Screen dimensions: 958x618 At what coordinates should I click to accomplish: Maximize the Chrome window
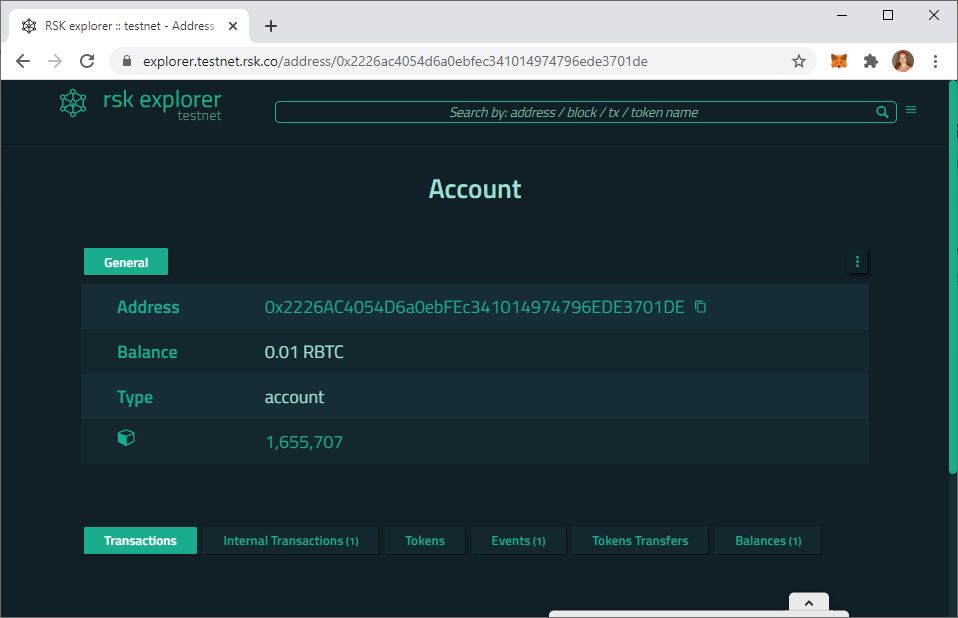[x=888, y=15]
